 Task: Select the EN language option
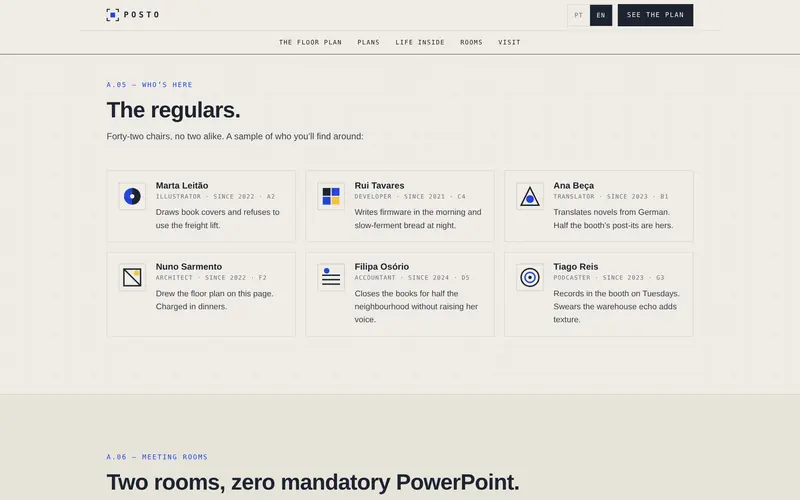[x=601, y=15]
